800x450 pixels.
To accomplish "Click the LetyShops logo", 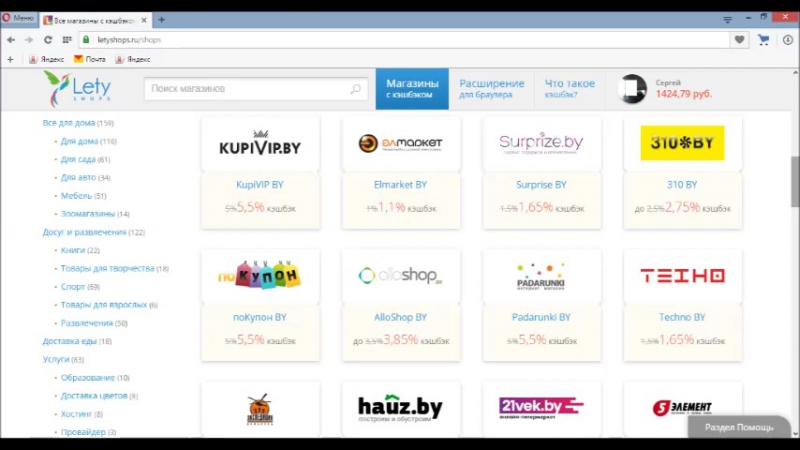I will [78, 89].
